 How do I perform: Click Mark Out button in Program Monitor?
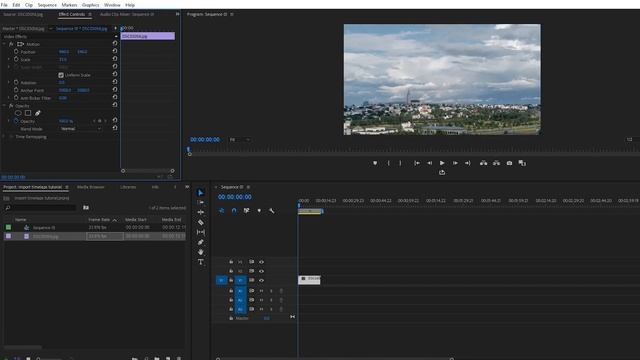click(x=400, y=163)
